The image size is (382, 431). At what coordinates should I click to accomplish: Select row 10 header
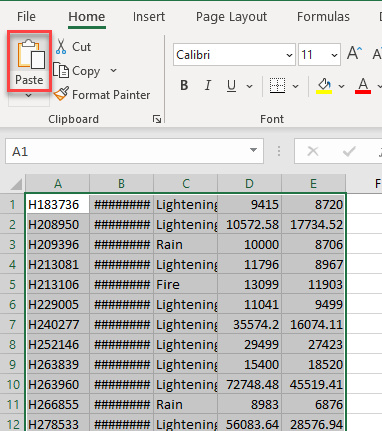12,384
